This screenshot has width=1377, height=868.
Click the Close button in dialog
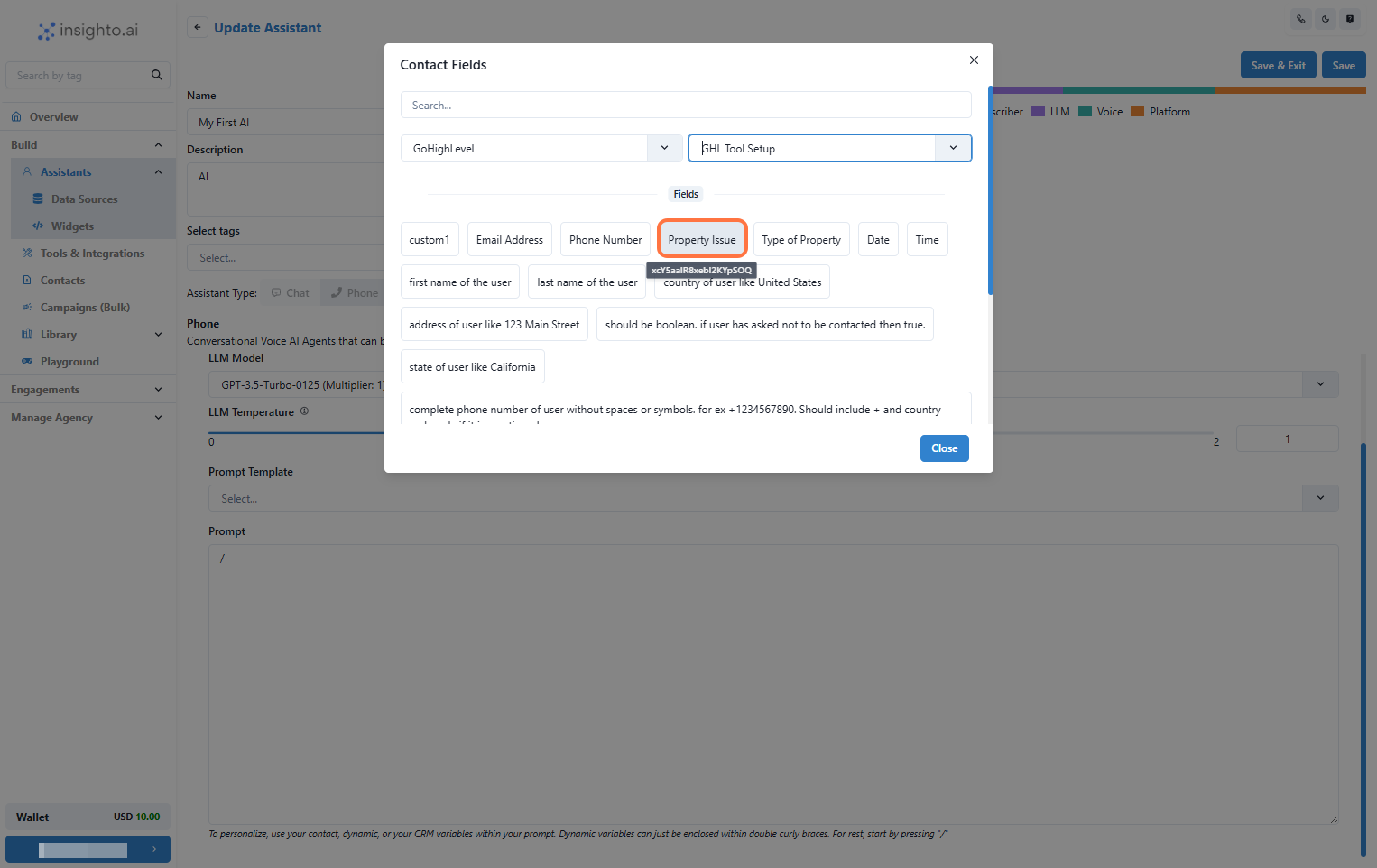[945, 448]
